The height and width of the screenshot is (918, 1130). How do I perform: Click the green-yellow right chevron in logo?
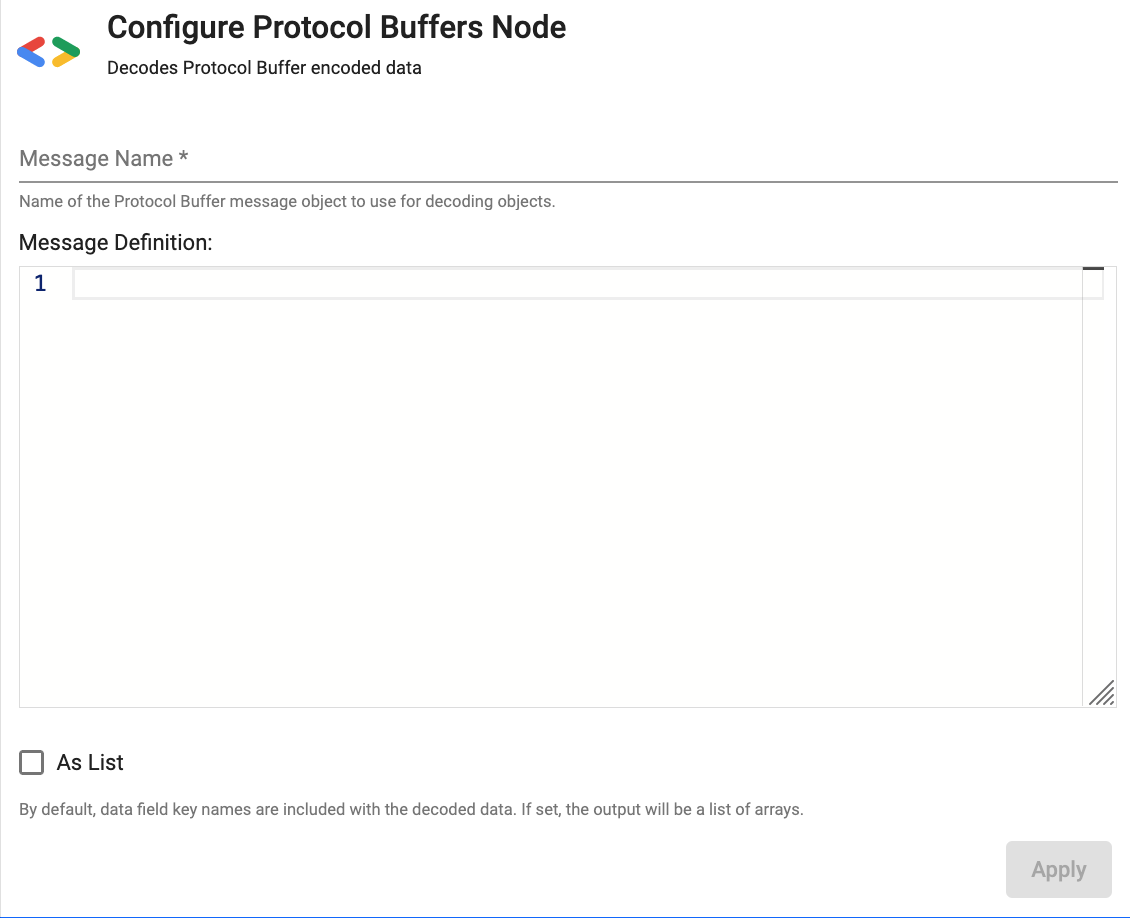point(66,51)
